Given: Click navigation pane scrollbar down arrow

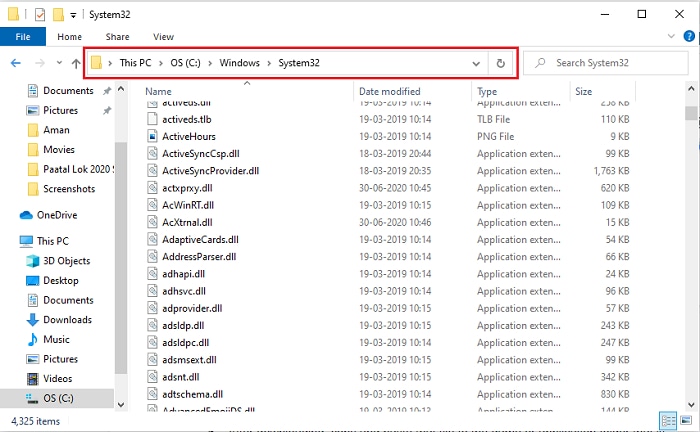Looking at the screenshot, I should [x=121, y=405].
